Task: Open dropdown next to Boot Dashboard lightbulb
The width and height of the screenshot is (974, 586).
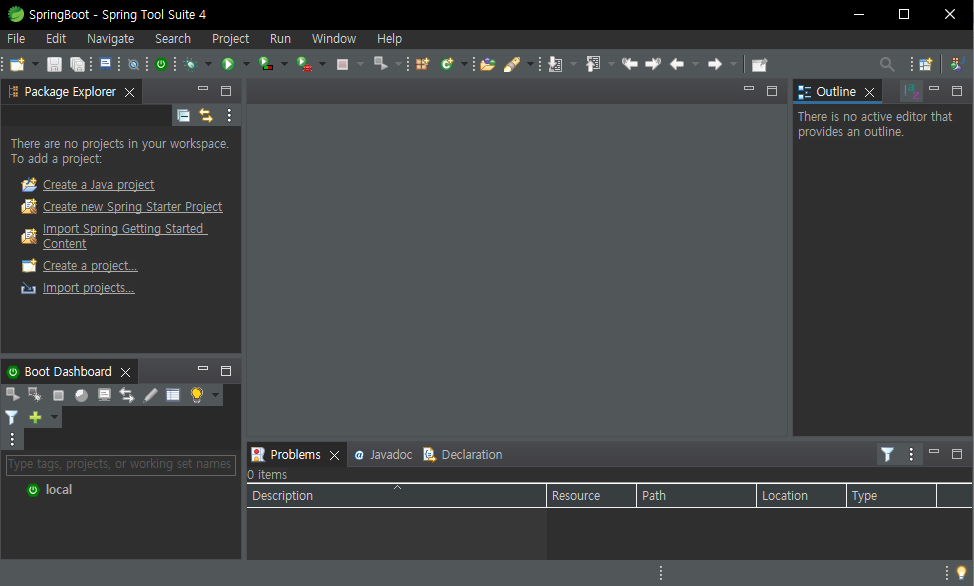Action: click(x=215, y=395)
